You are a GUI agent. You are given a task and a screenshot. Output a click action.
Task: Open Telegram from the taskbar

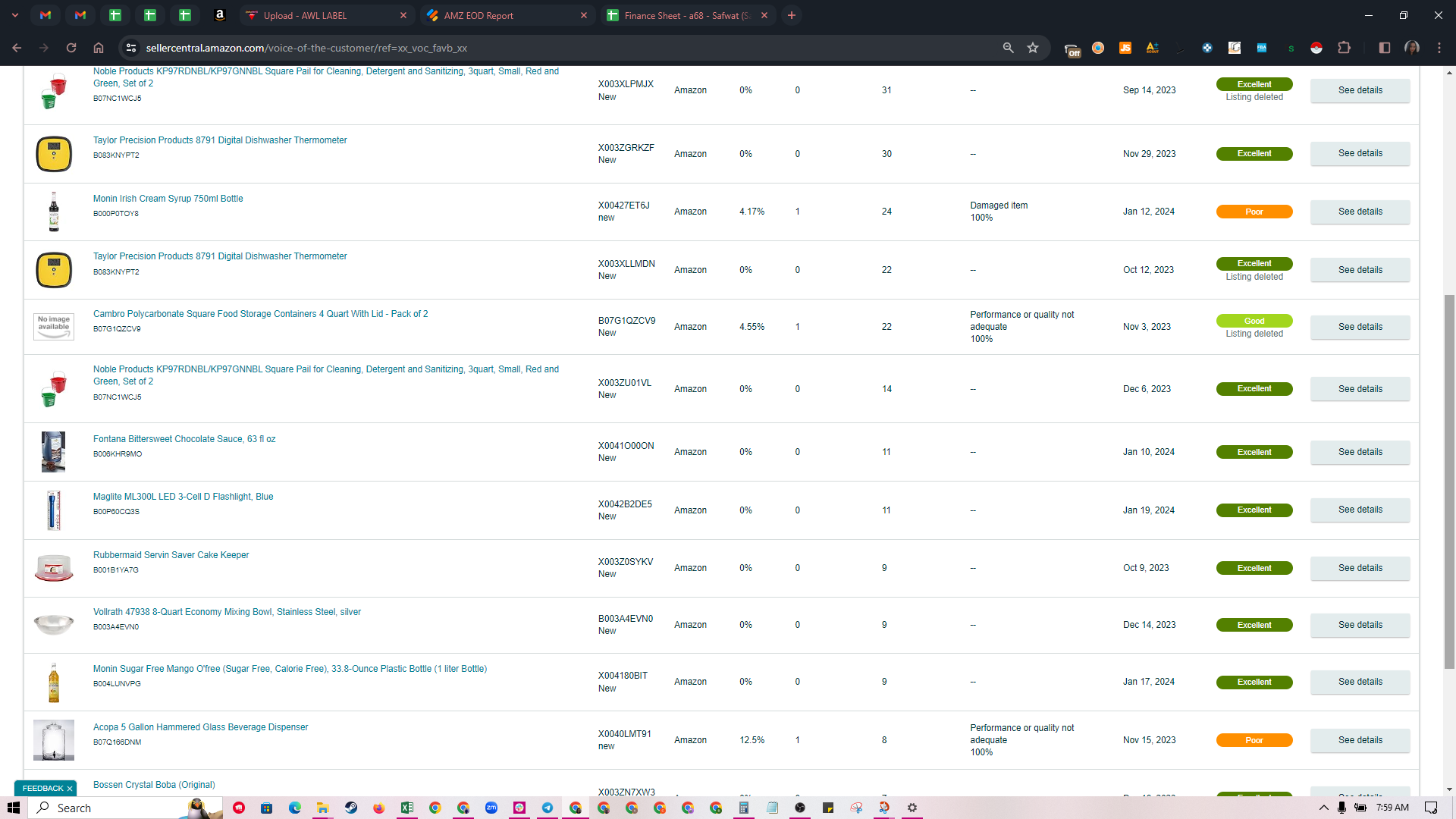pos(548,808)
